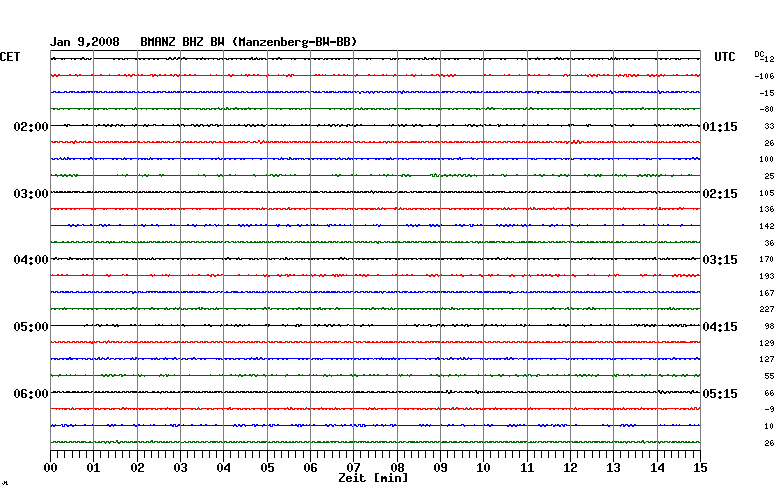Click the black seismic trace at 02:00 CET
The image size is (780, 494).
tap(375, 125)
